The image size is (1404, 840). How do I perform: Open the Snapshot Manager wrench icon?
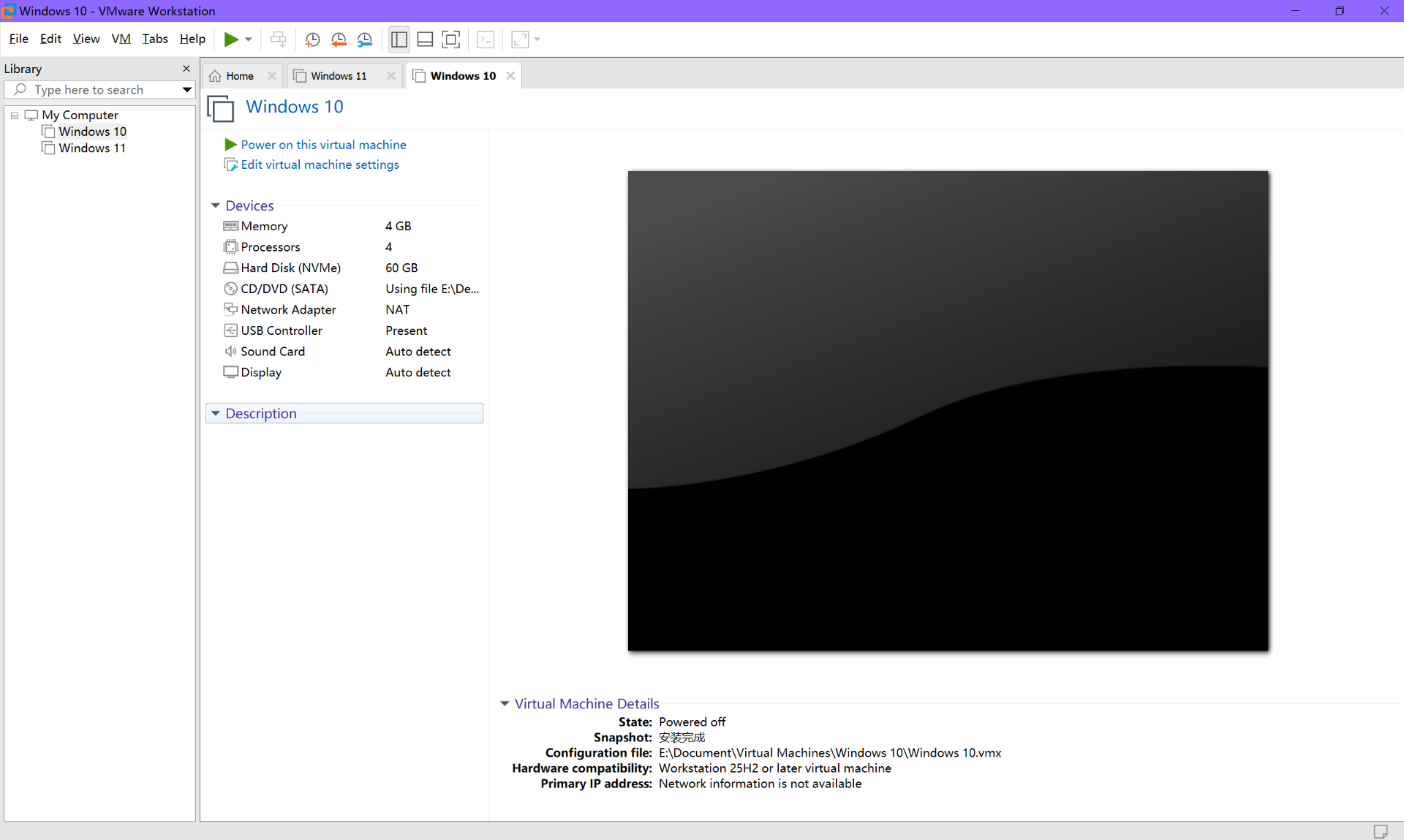pyautogui.click(x=365, y=39)
